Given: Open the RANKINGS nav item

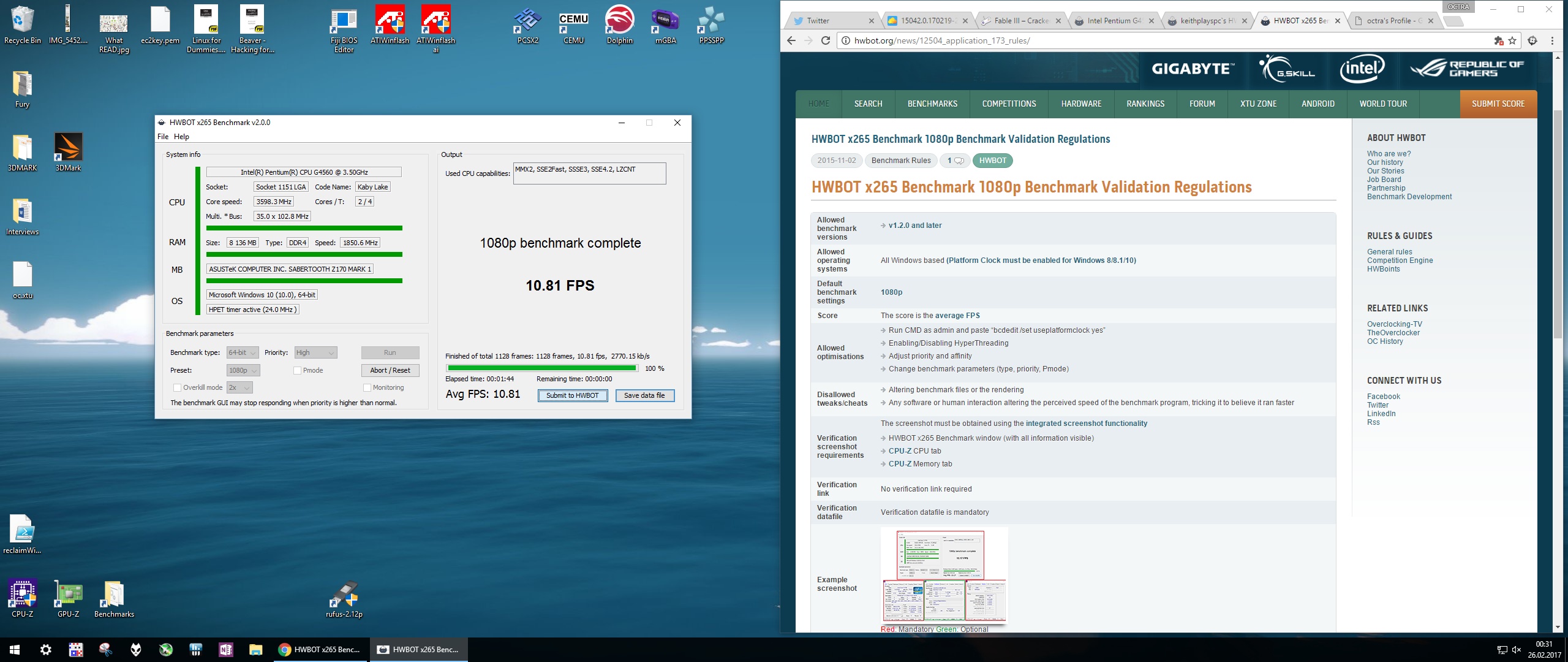Looking at the screenshot, I should point(1145,104).
